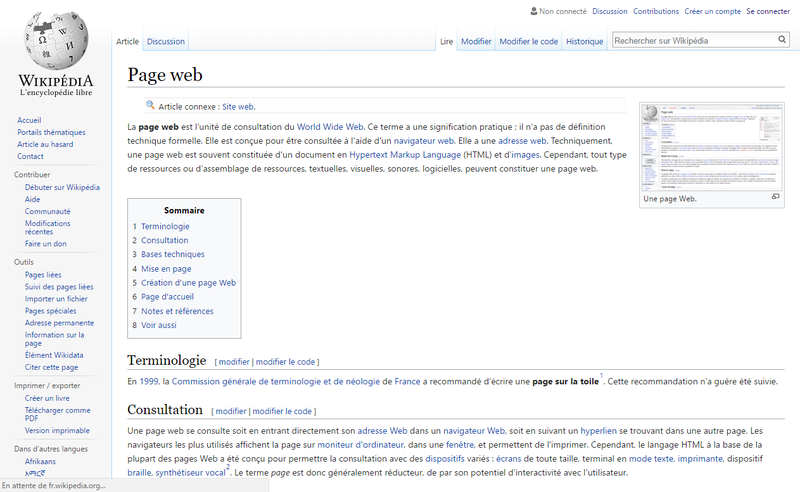Viewport: 800px width, 492px height.
Task: Select the Afrikaans language link
Action: pyautogui.click(x=41, y=461)
